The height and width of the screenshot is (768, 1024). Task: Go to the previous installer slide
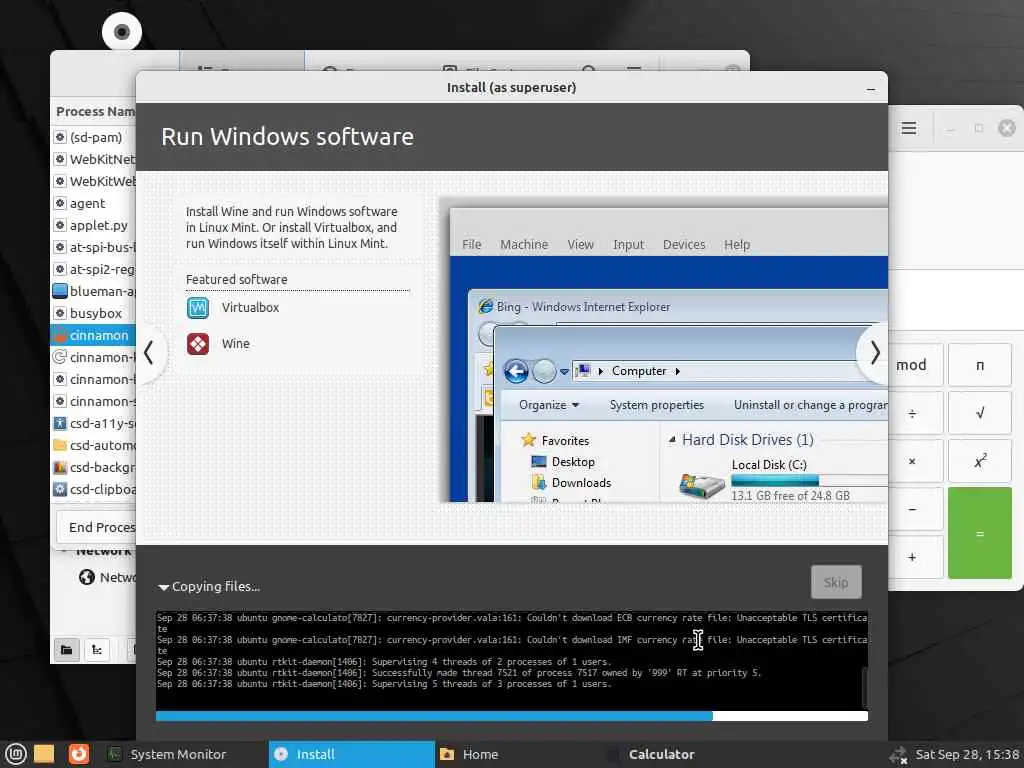click(x=149, y=353)
